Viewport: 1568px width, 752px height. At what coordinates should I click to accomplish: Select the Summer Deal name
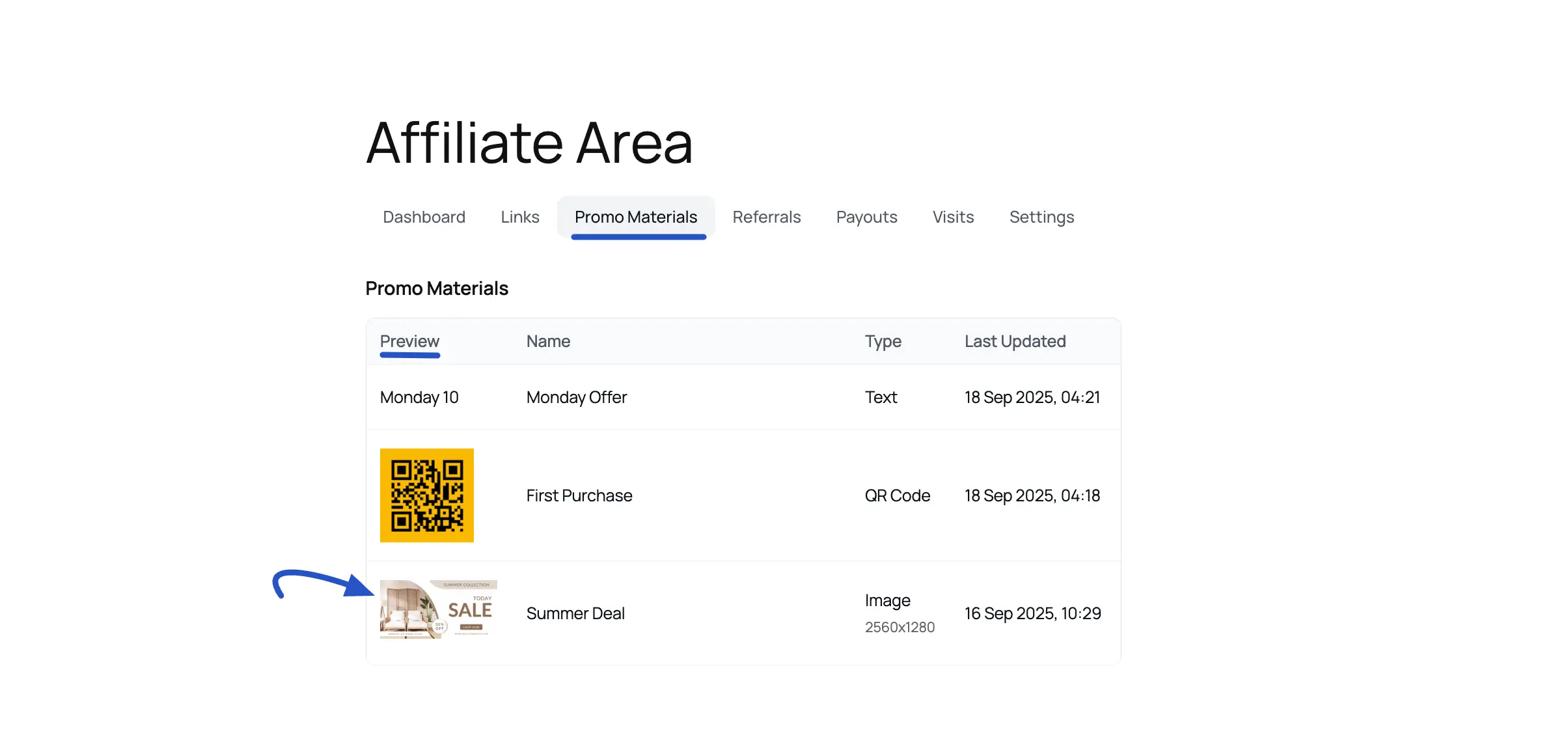pyautogui.click(x=575, y=613)
